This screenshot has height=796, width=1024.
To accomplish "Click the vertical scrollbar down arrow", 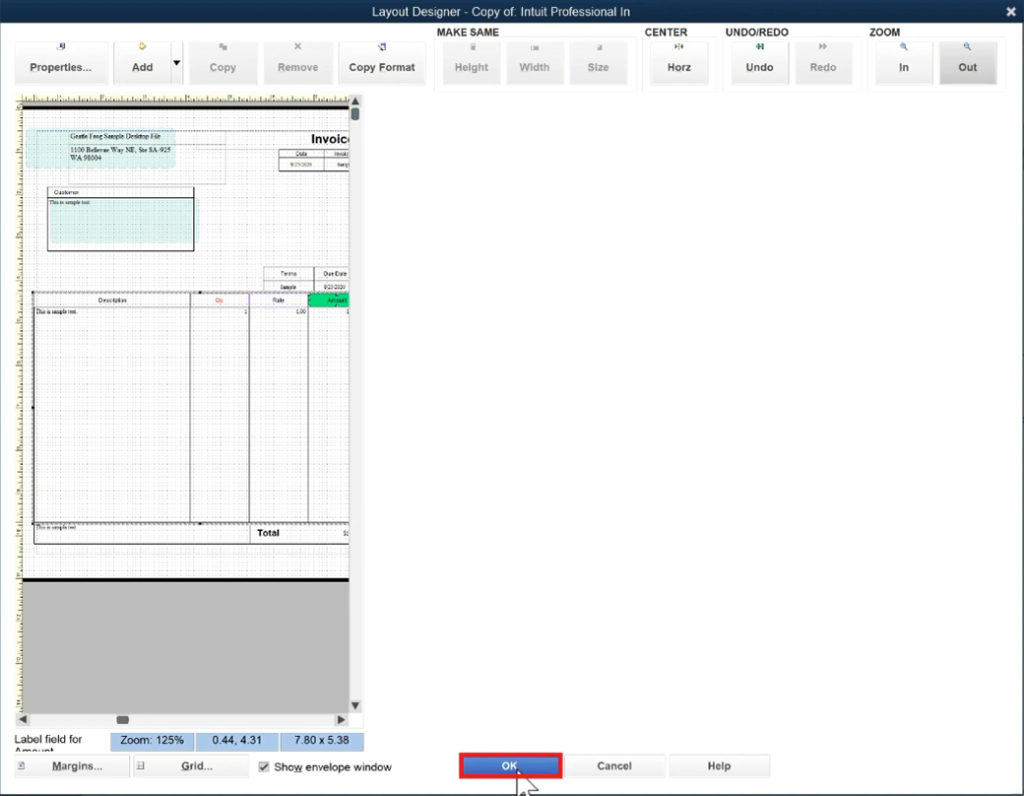I will pos(355,704).
